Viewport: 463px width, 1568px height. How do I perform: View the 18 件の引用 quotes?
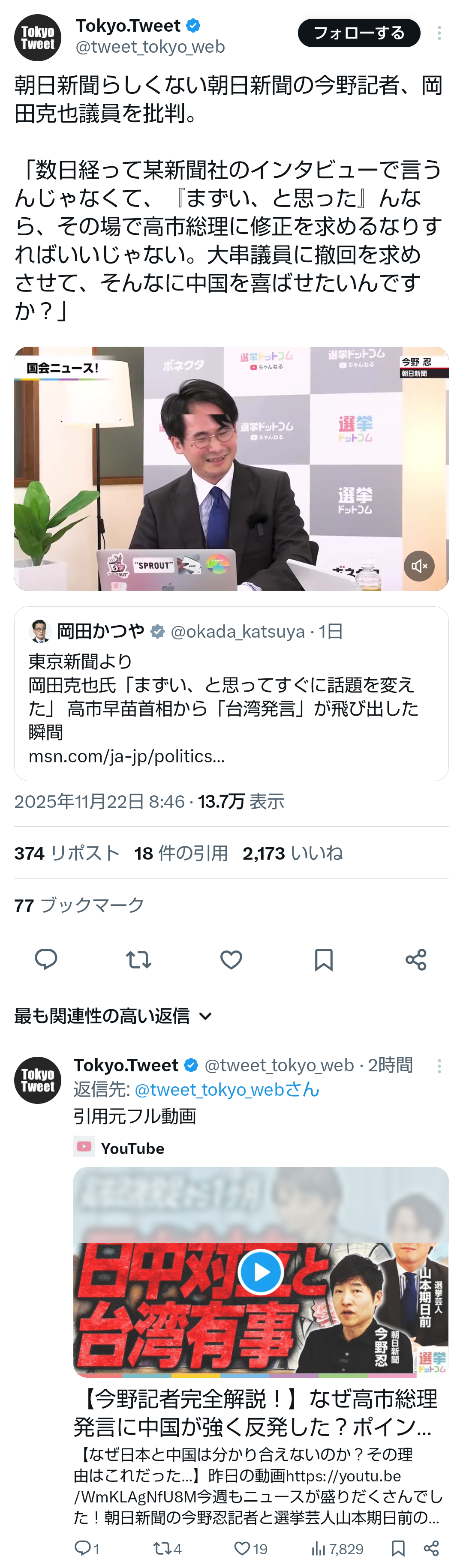pyautogui.click(x=181, y=853)
